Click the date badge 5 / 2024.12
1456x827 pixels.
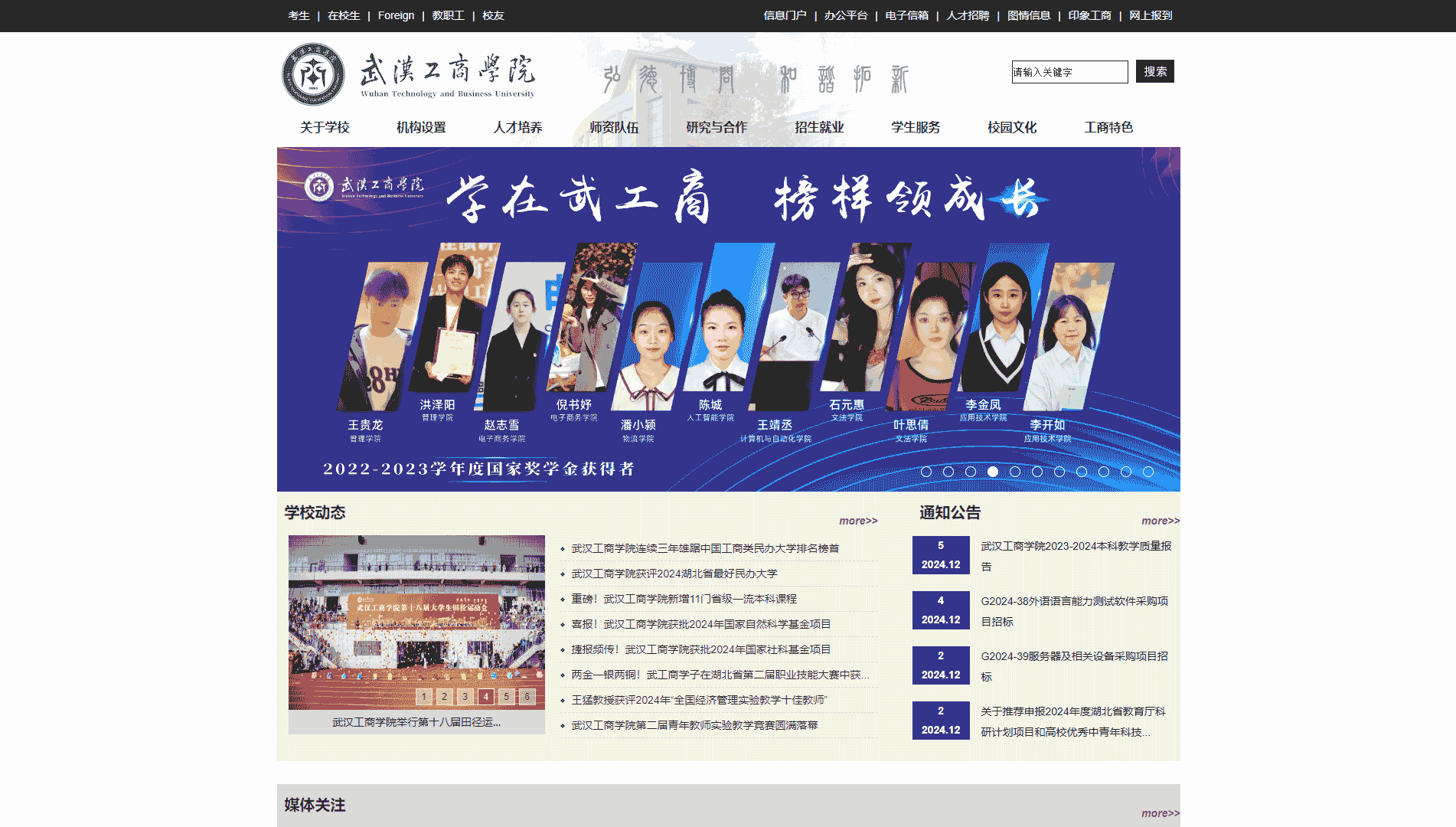pos(941,555)
